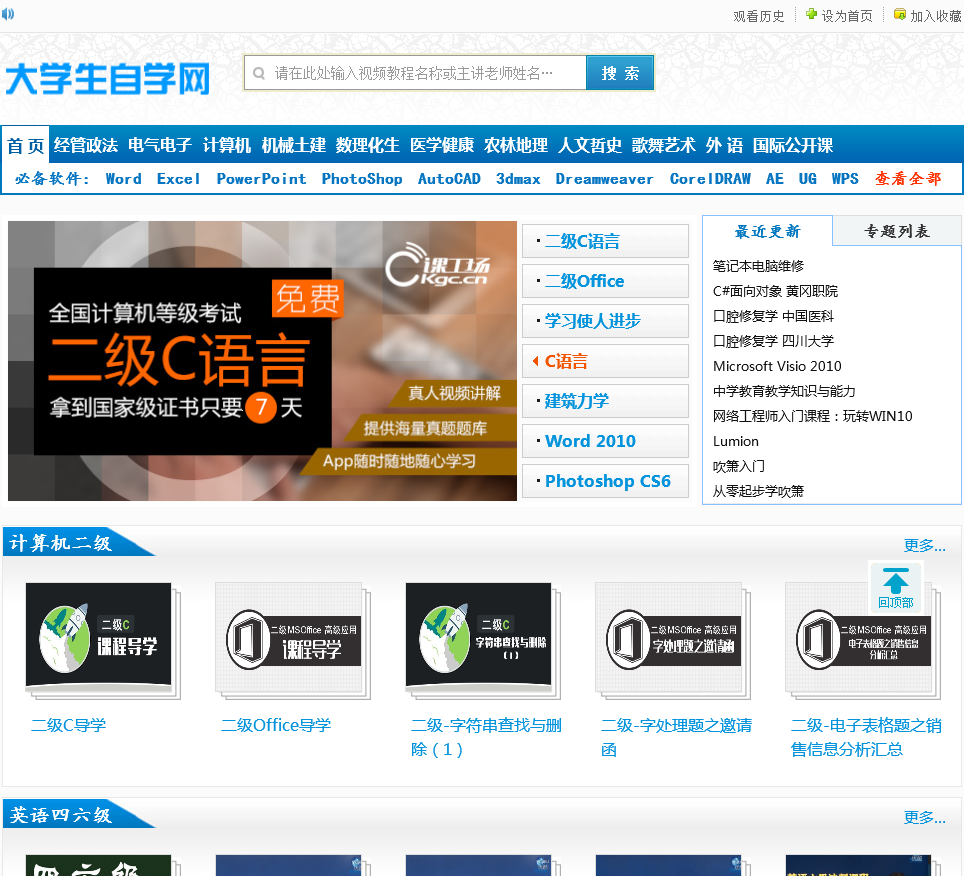
Task: Open 二级Office导学 course thumbnail
Action: click(293, 641)
